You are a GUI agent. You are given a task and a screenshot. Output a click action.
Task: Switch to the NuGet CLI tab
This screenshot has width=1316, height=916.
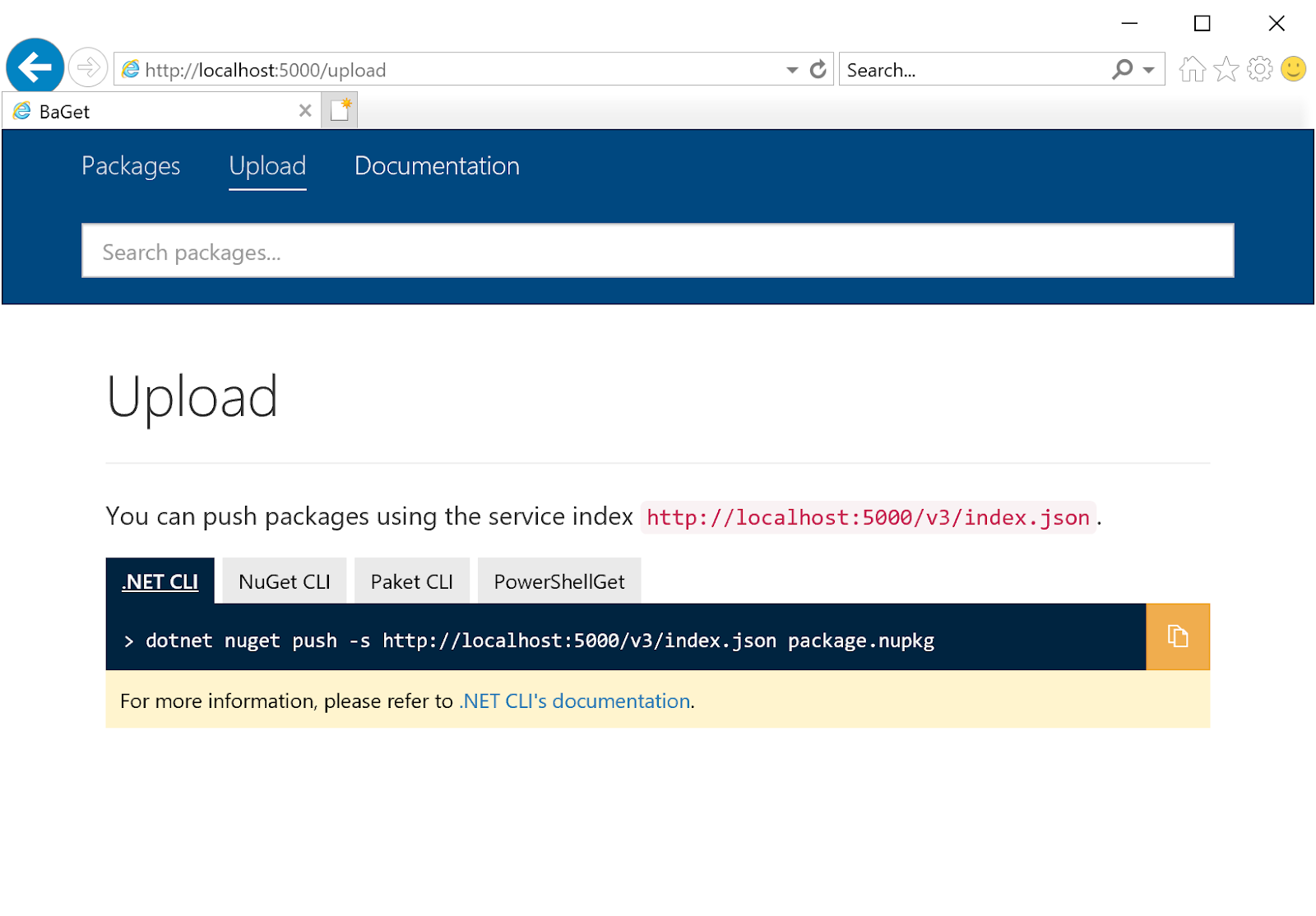pos(285,581)
